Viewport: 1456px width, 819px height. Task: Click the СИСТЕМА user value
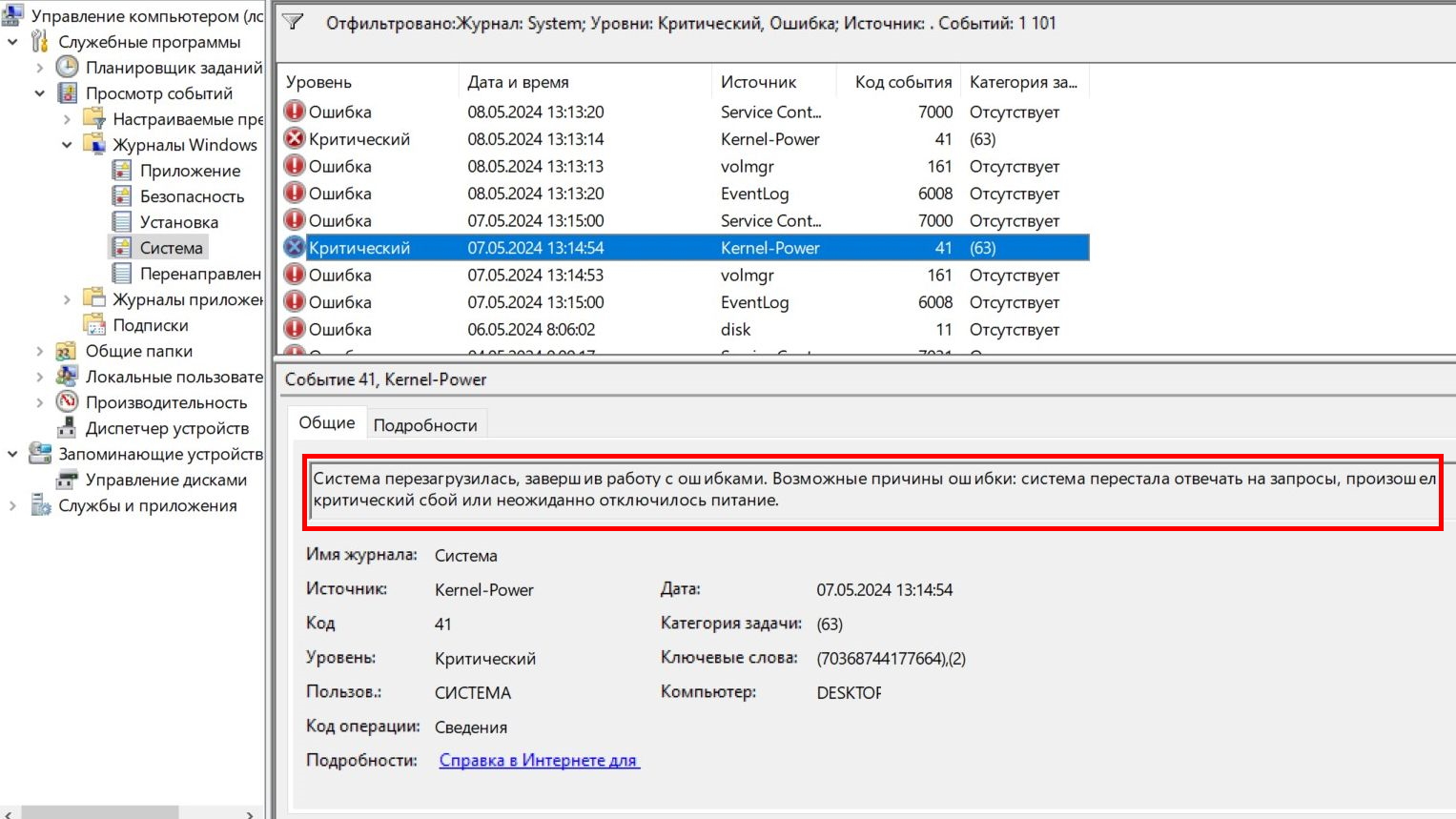473,692
